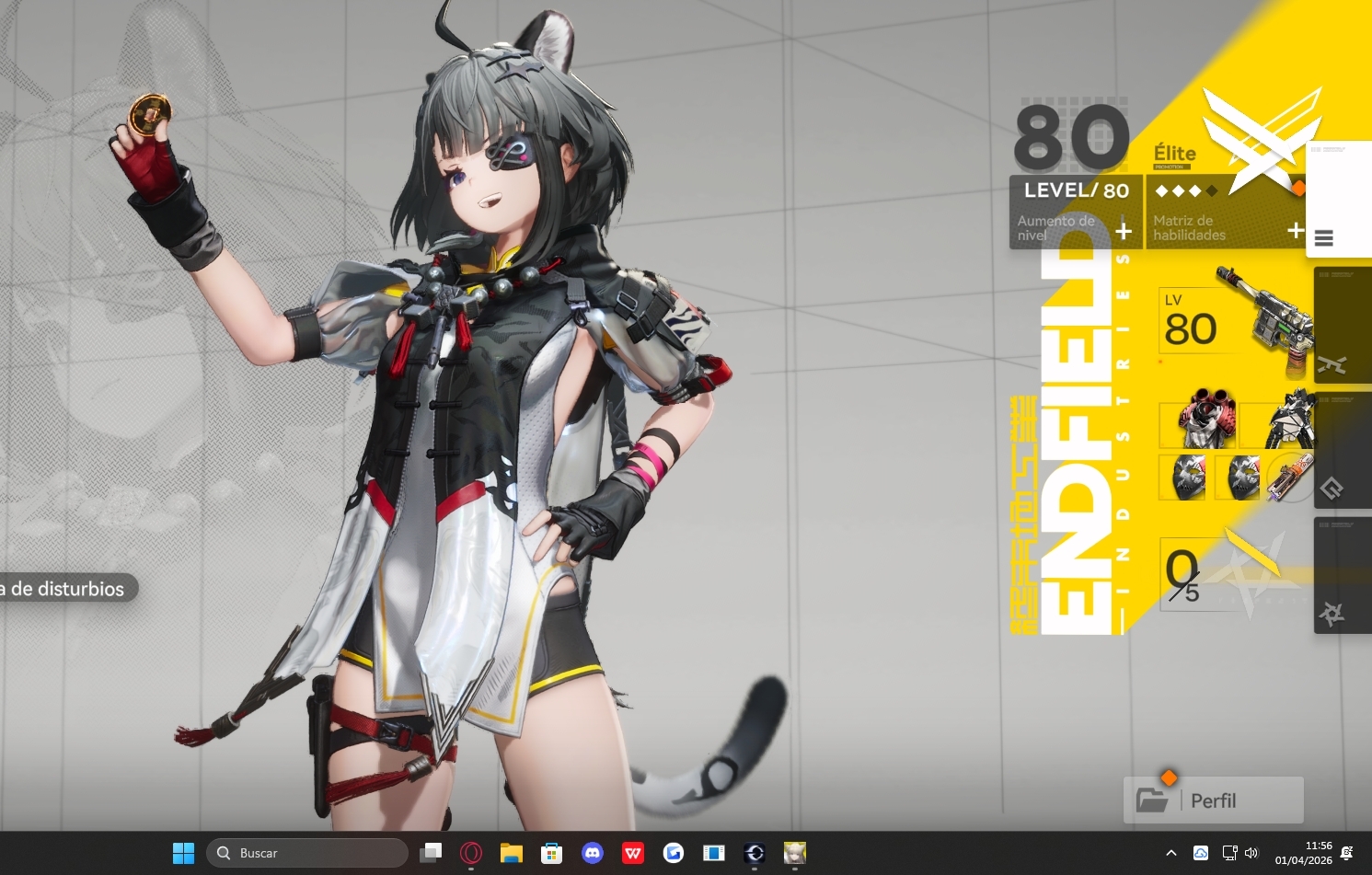Image resolution: width=1372 pixels, height=875 pixels.
Task: Open network settings tray icon
Action: coord(1229,853)
